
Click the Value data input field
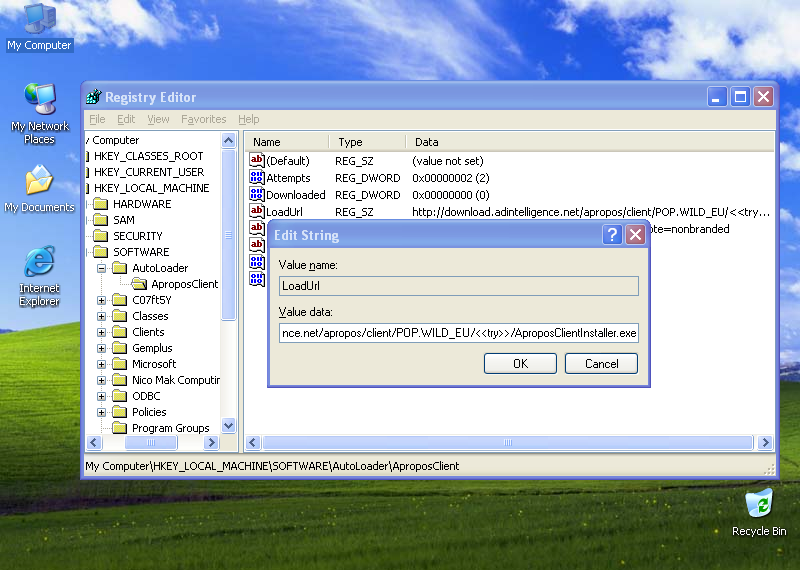(x=459, y=333)
